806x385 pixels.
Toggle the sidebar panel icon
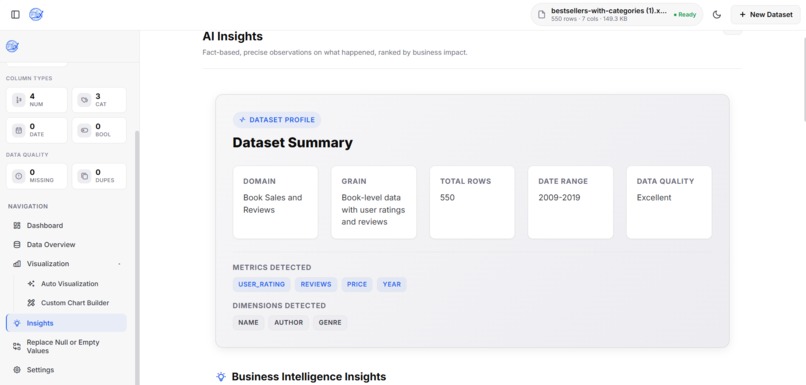15,14
